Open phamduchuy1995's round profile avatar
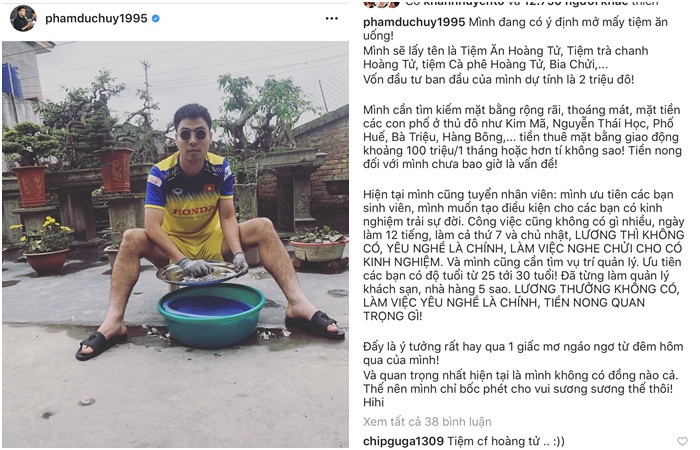 pos(23,18)
